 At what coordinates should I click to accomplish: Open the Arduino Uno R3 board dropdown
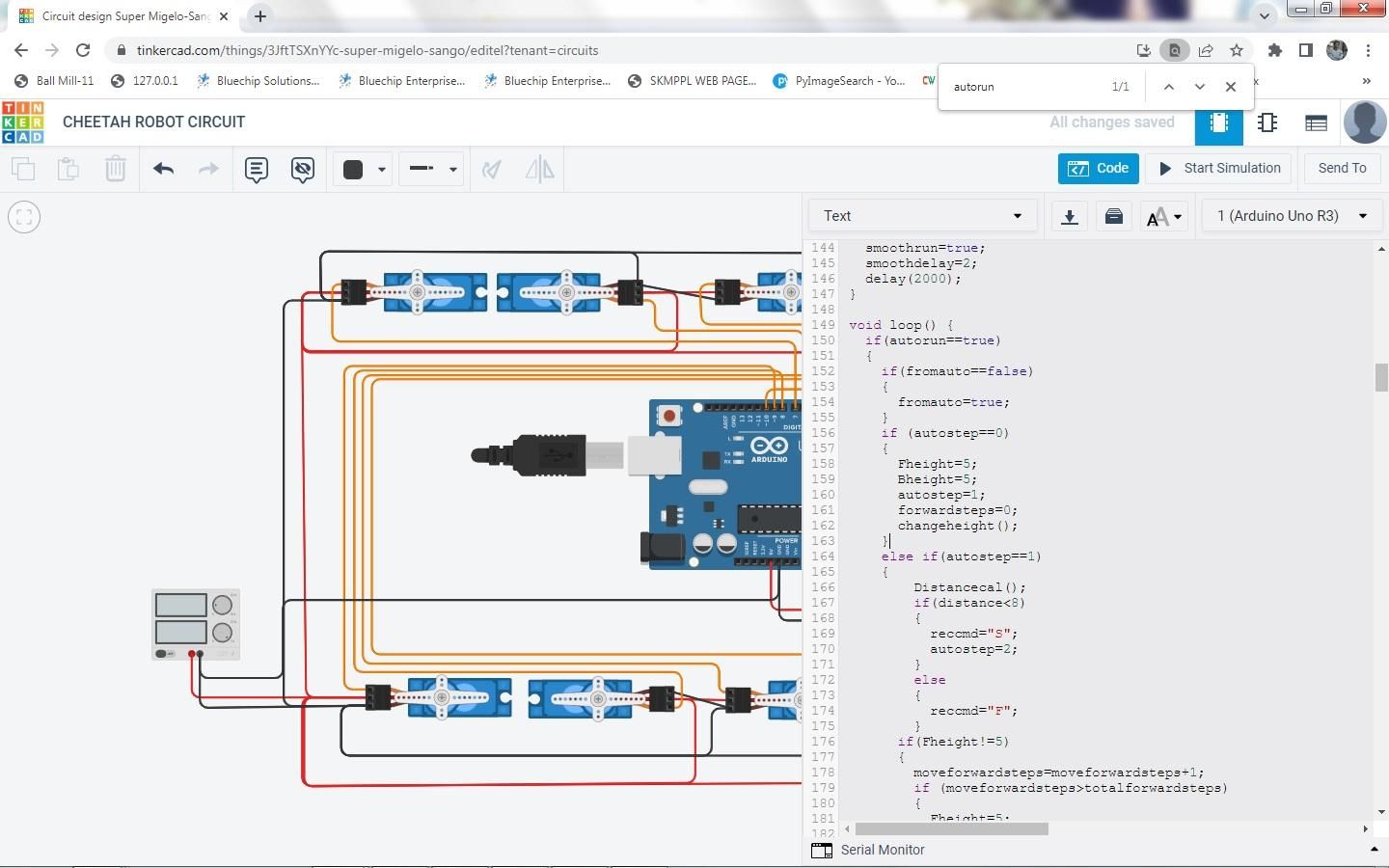pyautogui.click(x=1292, y=216)
